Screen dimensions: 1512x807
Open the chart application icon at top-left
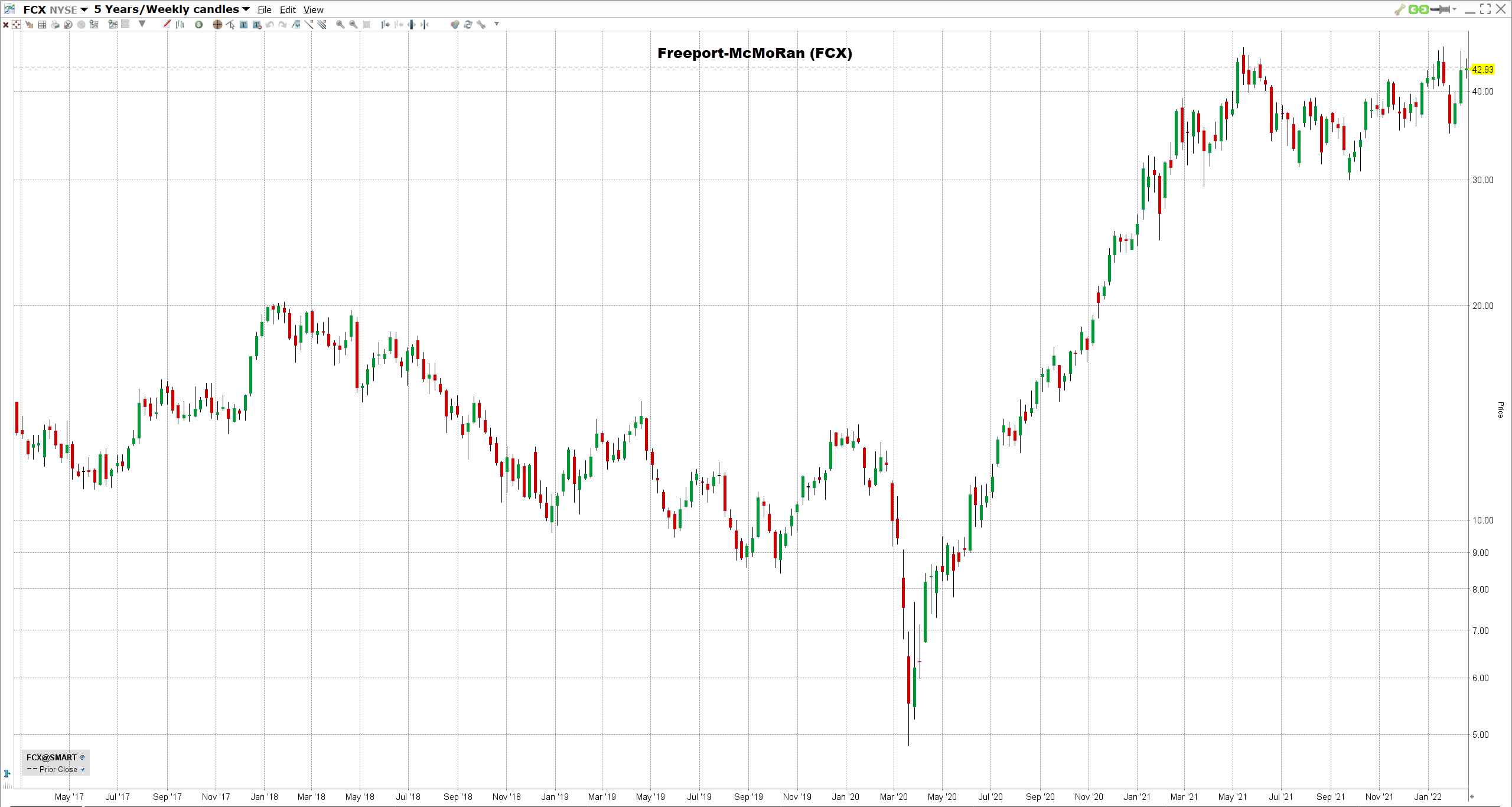click(9, 9)
